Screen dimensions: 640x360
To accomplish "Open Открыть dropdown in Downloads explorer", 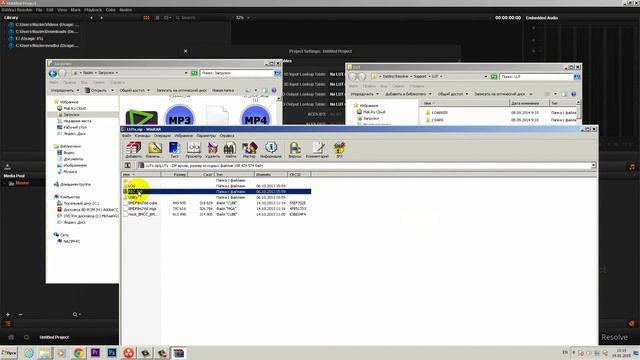I will [99, 90].
